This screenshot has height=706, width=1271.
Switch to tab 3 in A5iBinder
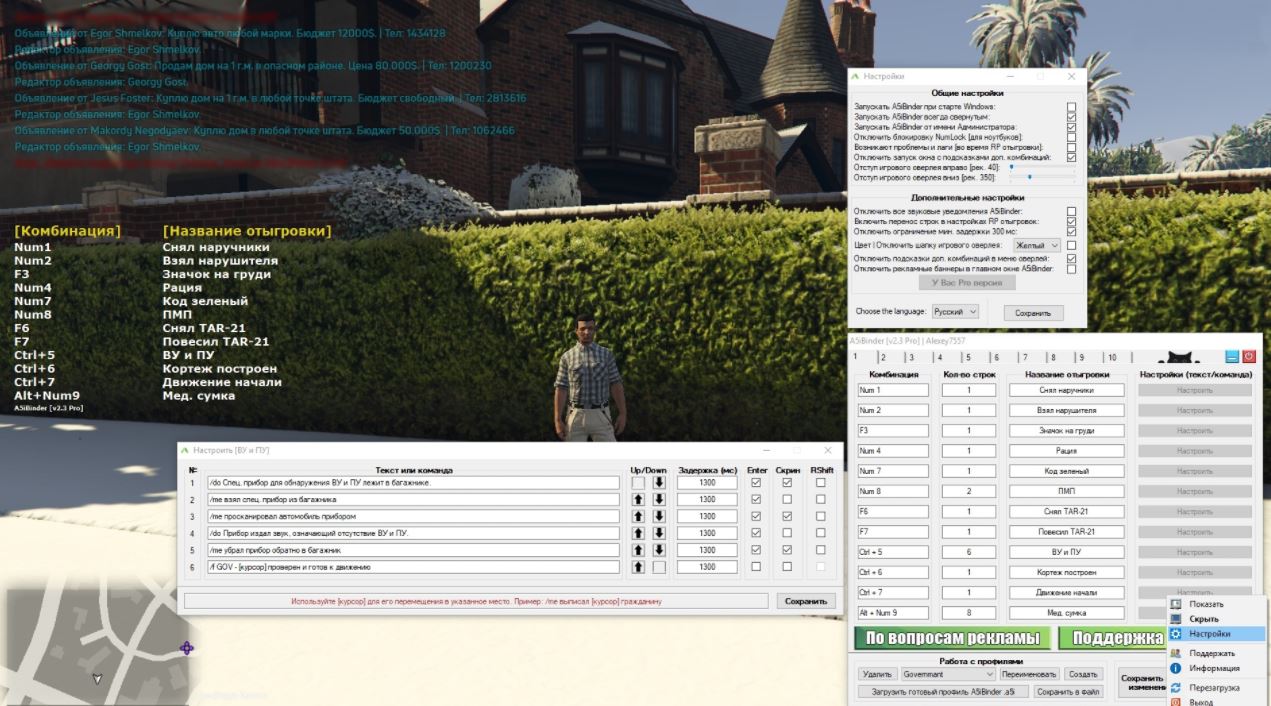[910, 357]
